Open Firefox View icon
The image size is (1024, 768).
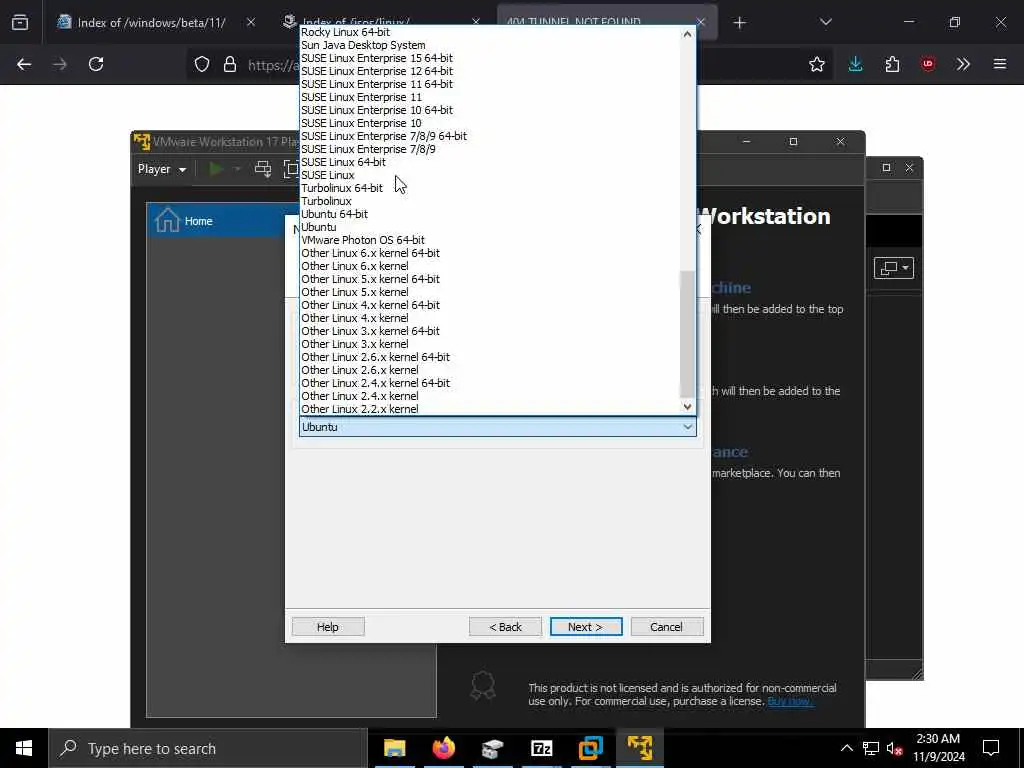point(20,23)
